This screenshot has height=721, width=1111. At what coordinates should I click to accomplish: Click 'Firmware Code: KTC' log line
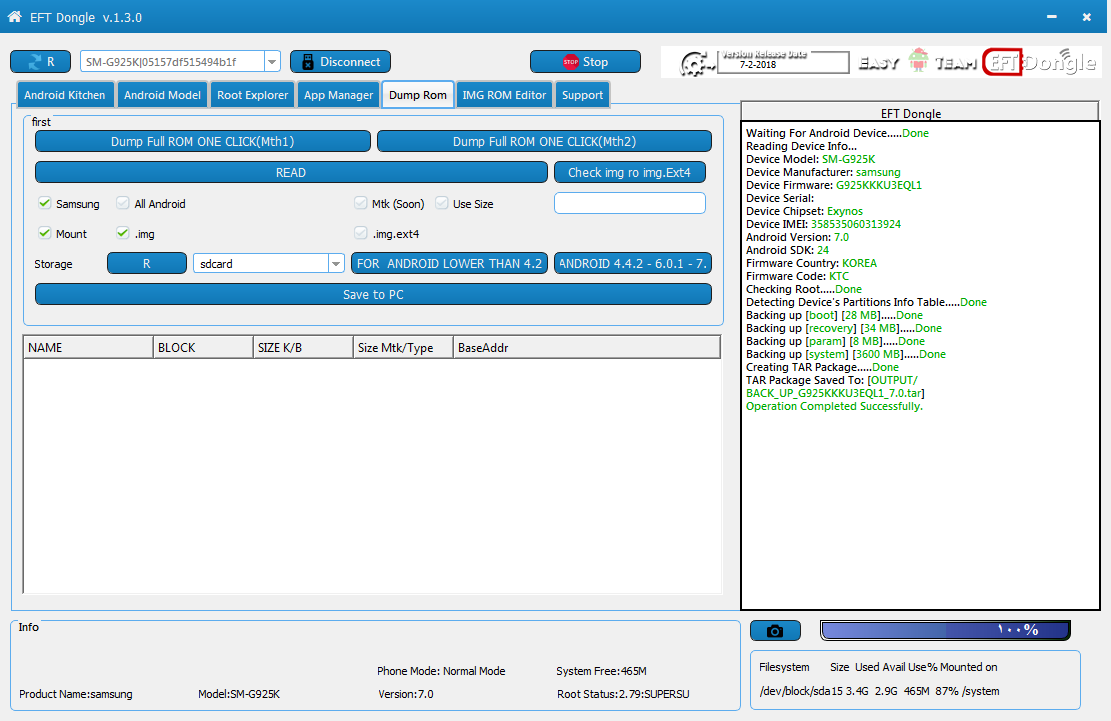[x=797, y=276]
